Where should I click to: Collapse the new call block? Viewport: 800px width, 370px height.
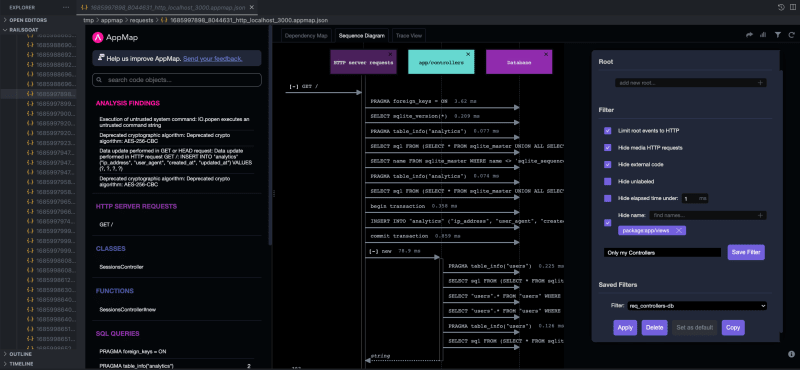tap(374, 252)
